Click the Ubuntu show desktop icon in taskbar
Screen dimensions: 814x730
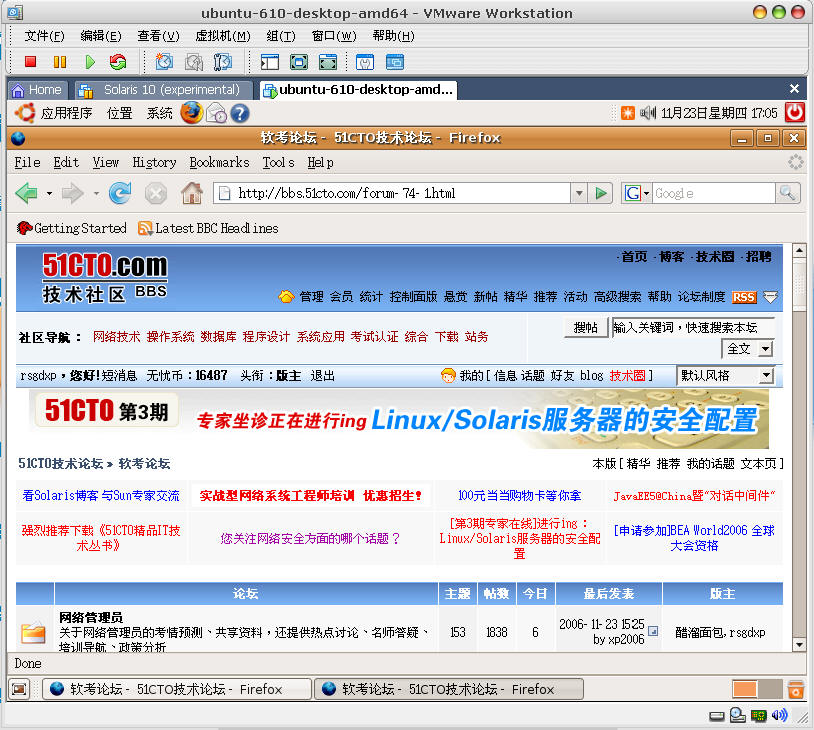[19, 689]
